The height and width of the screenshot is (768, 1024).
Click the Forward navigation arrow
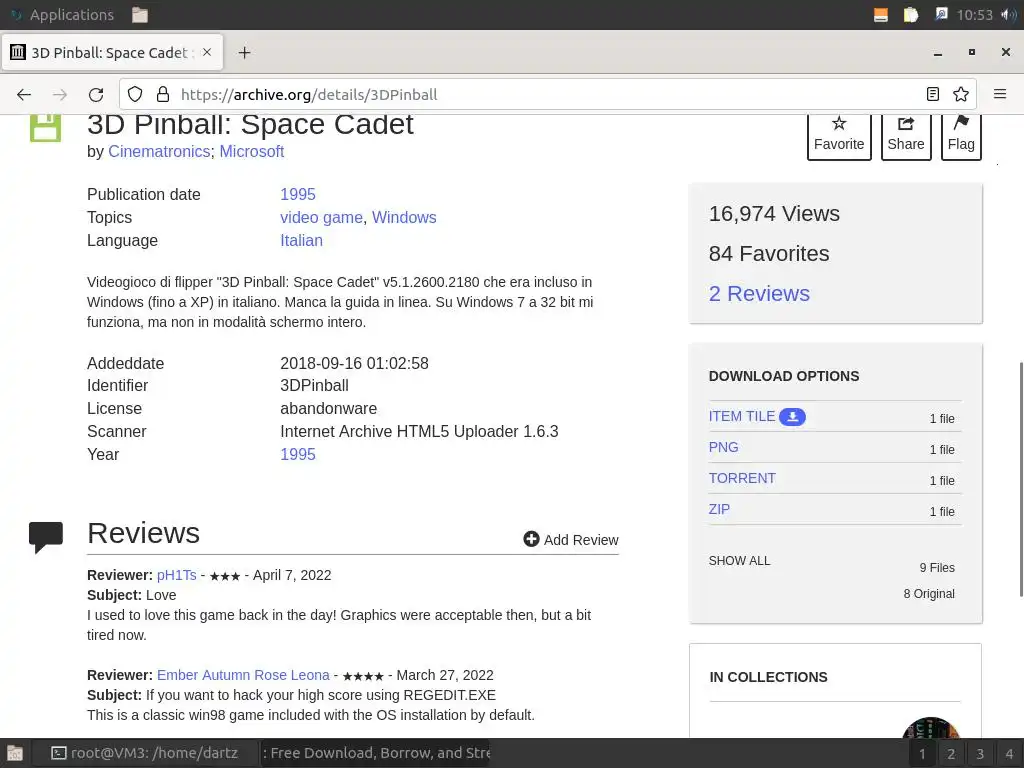(x=60, y=95)
